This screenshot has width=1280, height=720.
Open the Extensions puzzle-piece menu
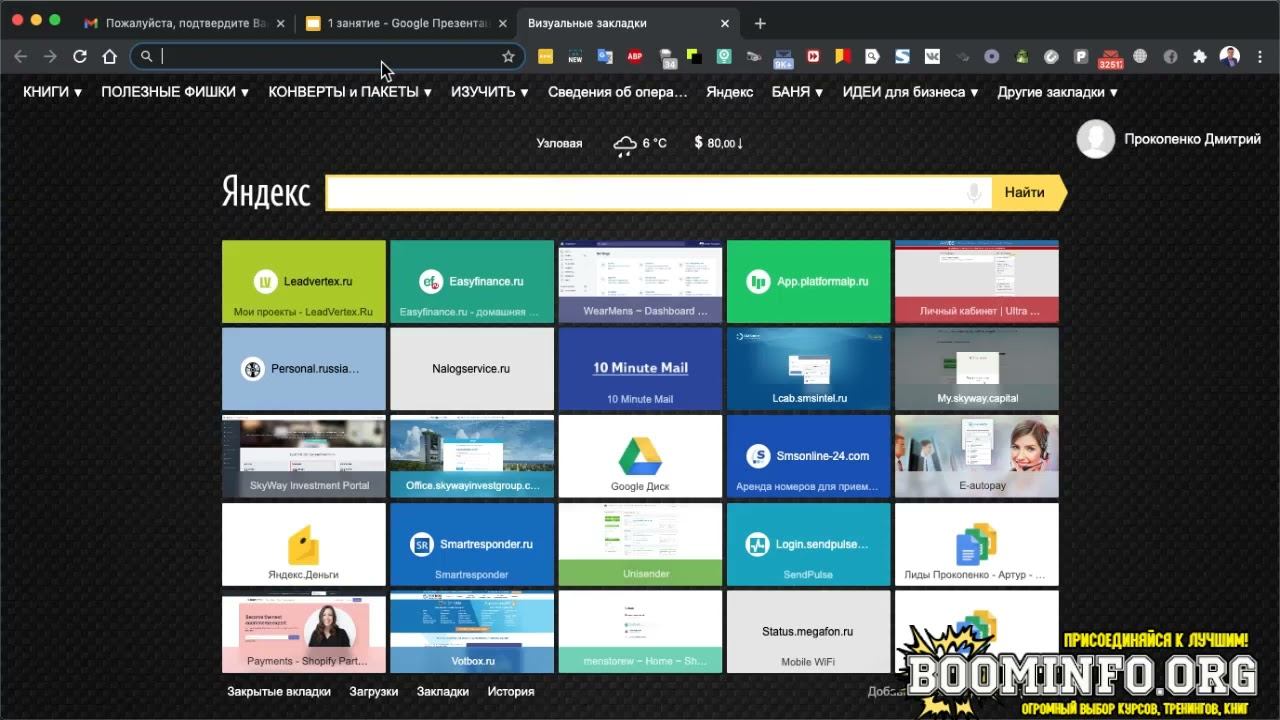[x=1200, y=57]
